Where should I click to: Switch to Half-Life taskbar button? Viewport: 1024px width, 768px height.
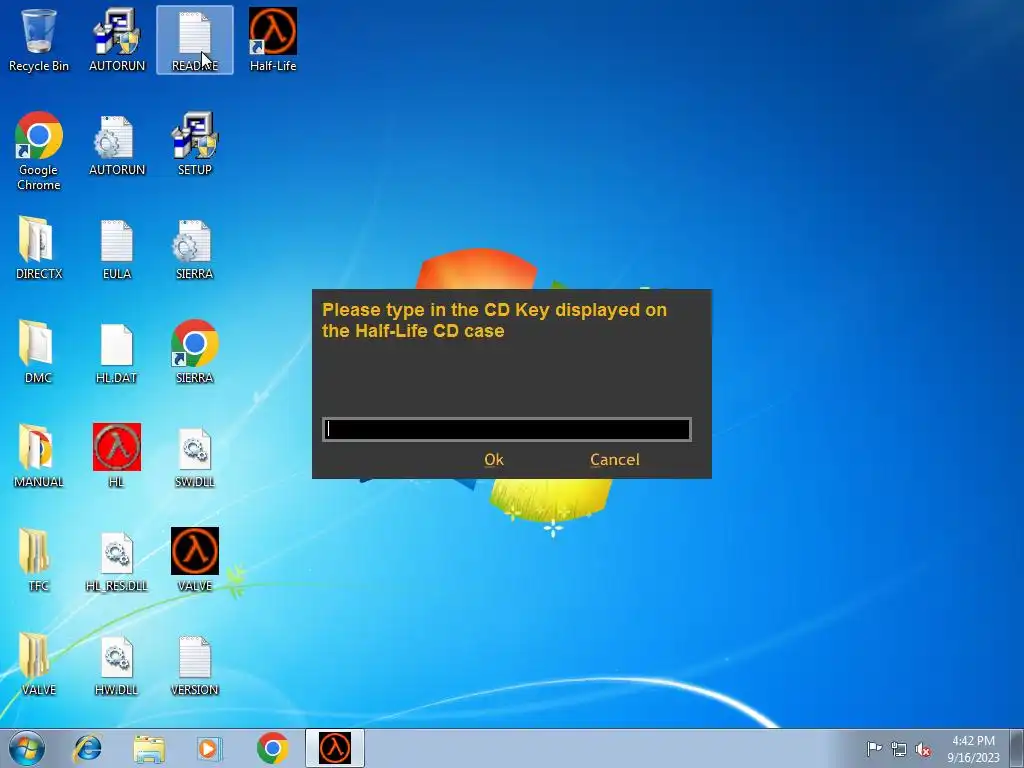pos(334,748)
